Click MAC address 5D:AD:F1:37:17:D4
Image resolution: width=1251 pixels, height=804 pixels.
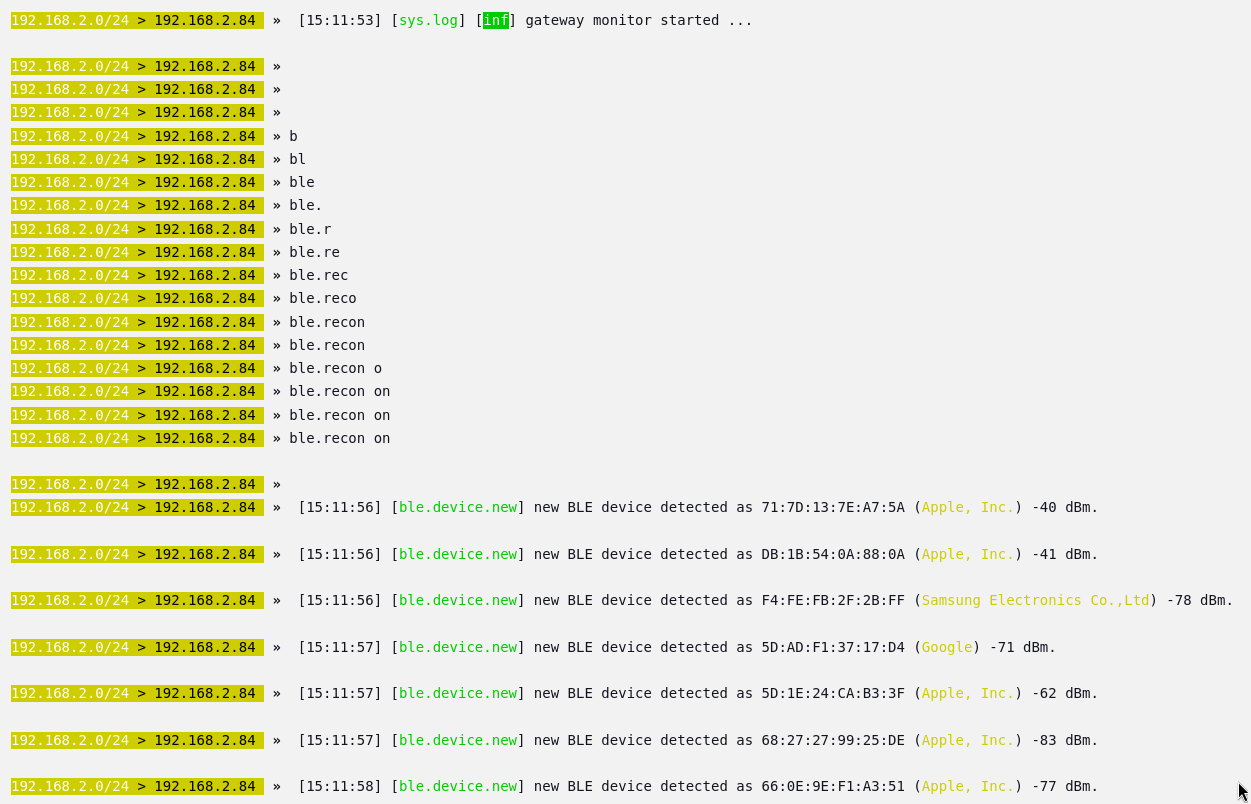point(833,647)
